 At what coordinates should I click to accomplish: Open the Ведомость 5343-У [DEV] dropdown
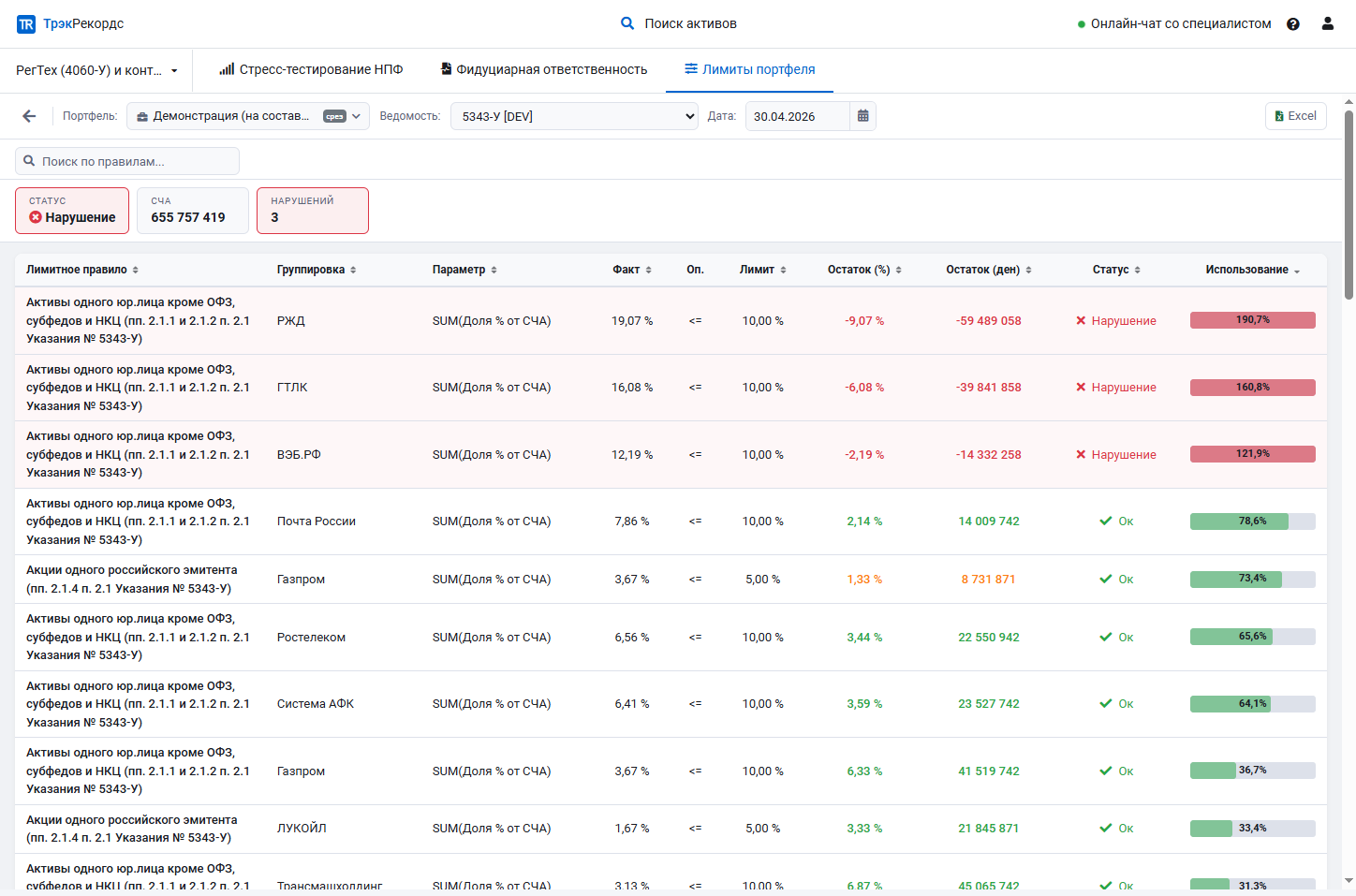point(574,116)
